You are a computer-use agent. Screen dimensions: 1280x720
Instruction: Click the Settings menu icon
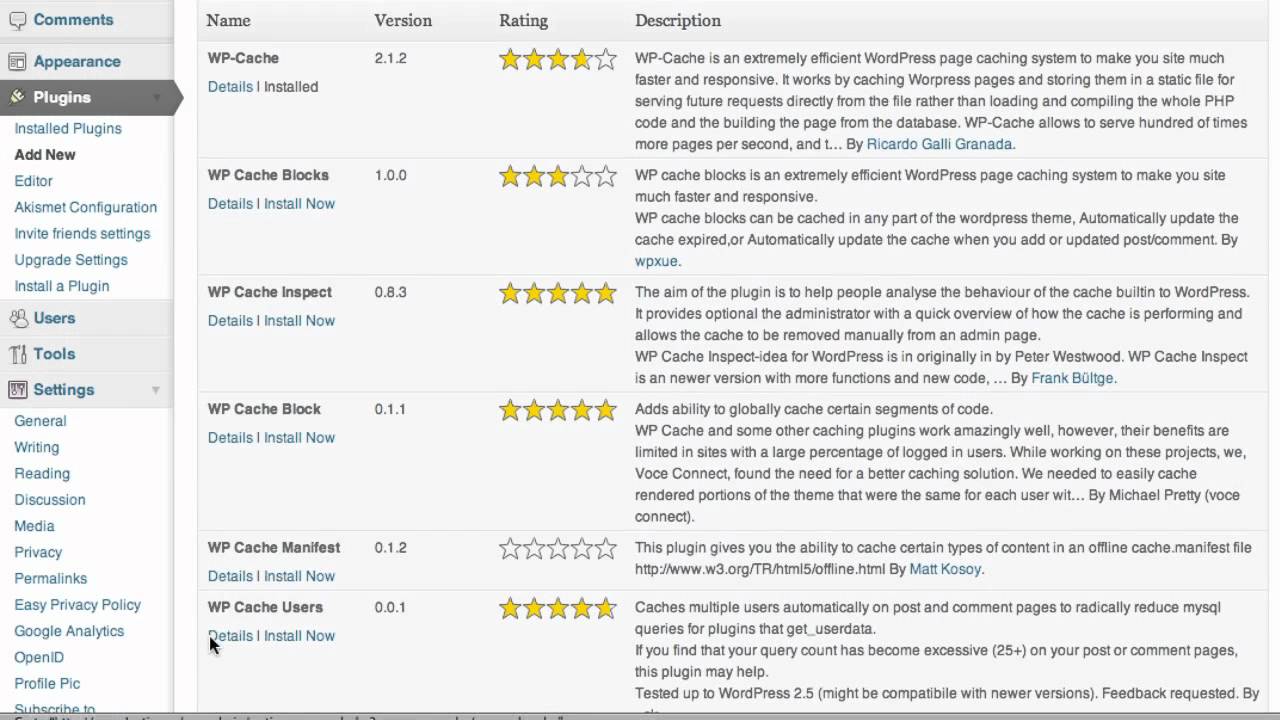click(17, 390)
